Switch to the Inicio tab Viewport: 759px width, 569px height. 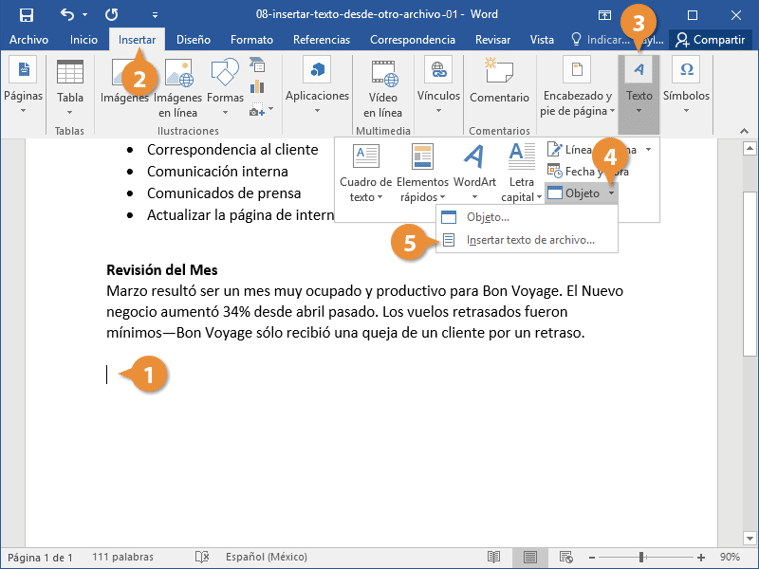click(x=83, y=40)
